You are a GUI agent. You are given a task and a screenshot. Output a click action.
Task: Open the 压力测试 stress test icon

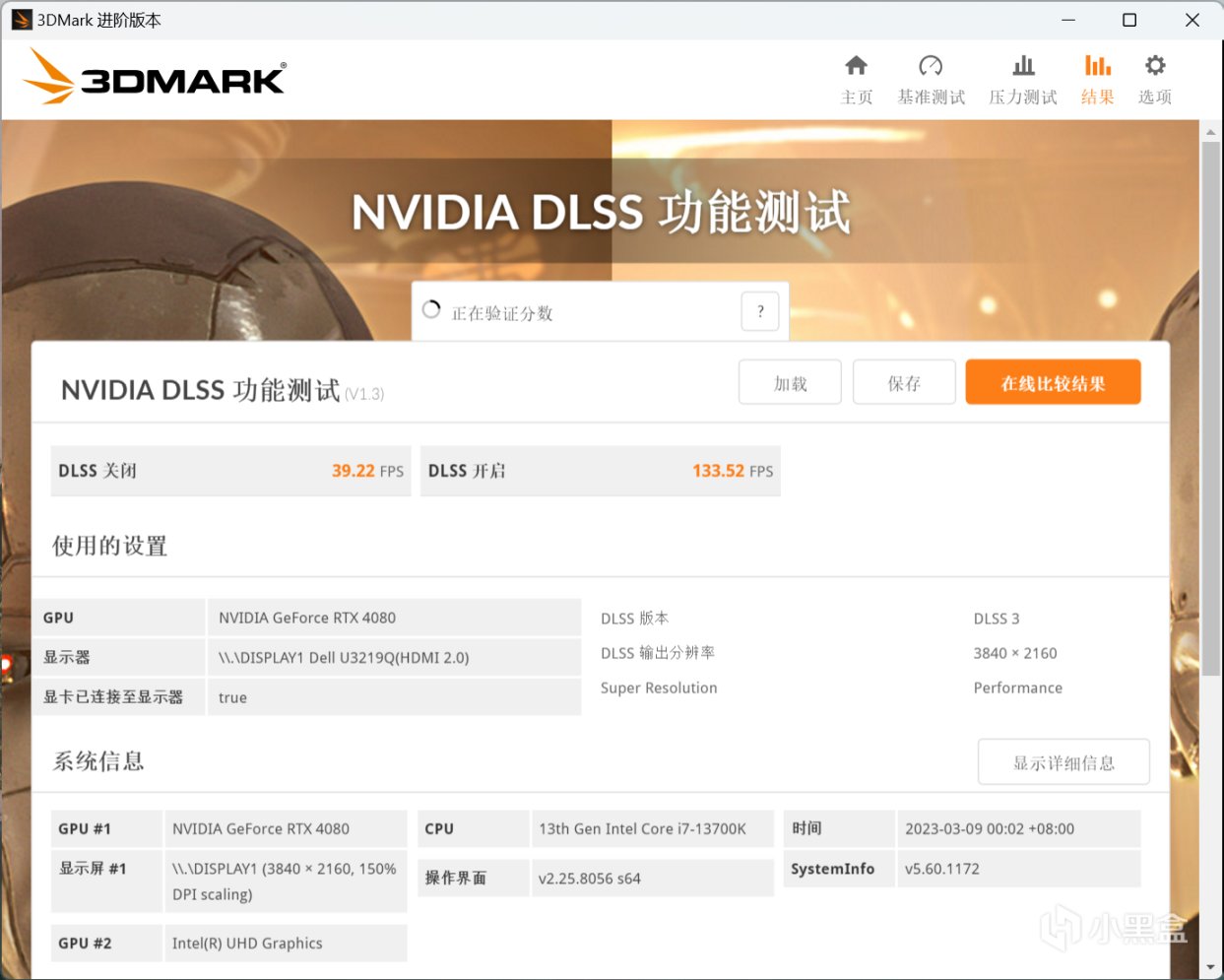pos(1023,66)
